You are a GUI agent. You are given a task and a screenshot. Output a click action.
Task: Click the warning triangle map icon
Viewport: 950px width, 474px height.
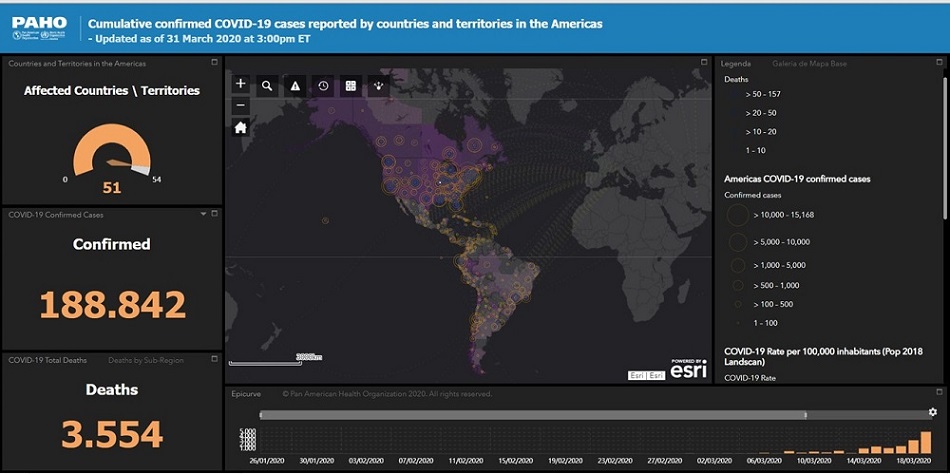tap(296, 86)
